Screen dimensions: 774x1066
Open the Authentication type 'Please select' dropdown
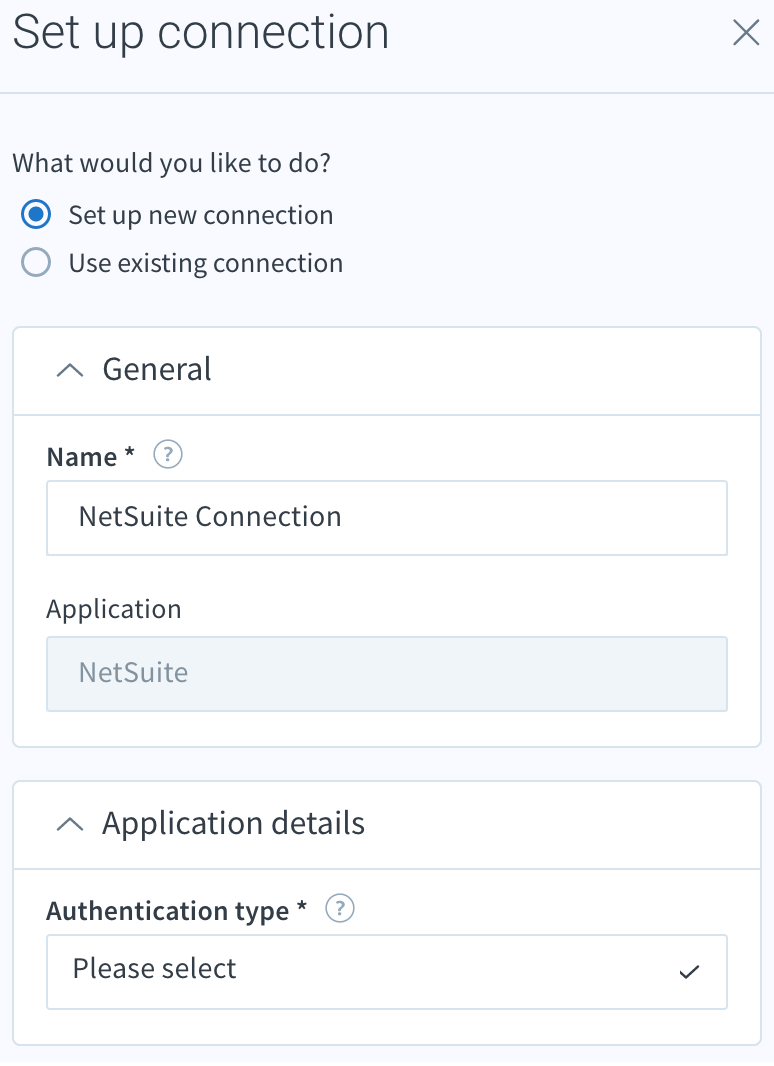coord(387,972)
